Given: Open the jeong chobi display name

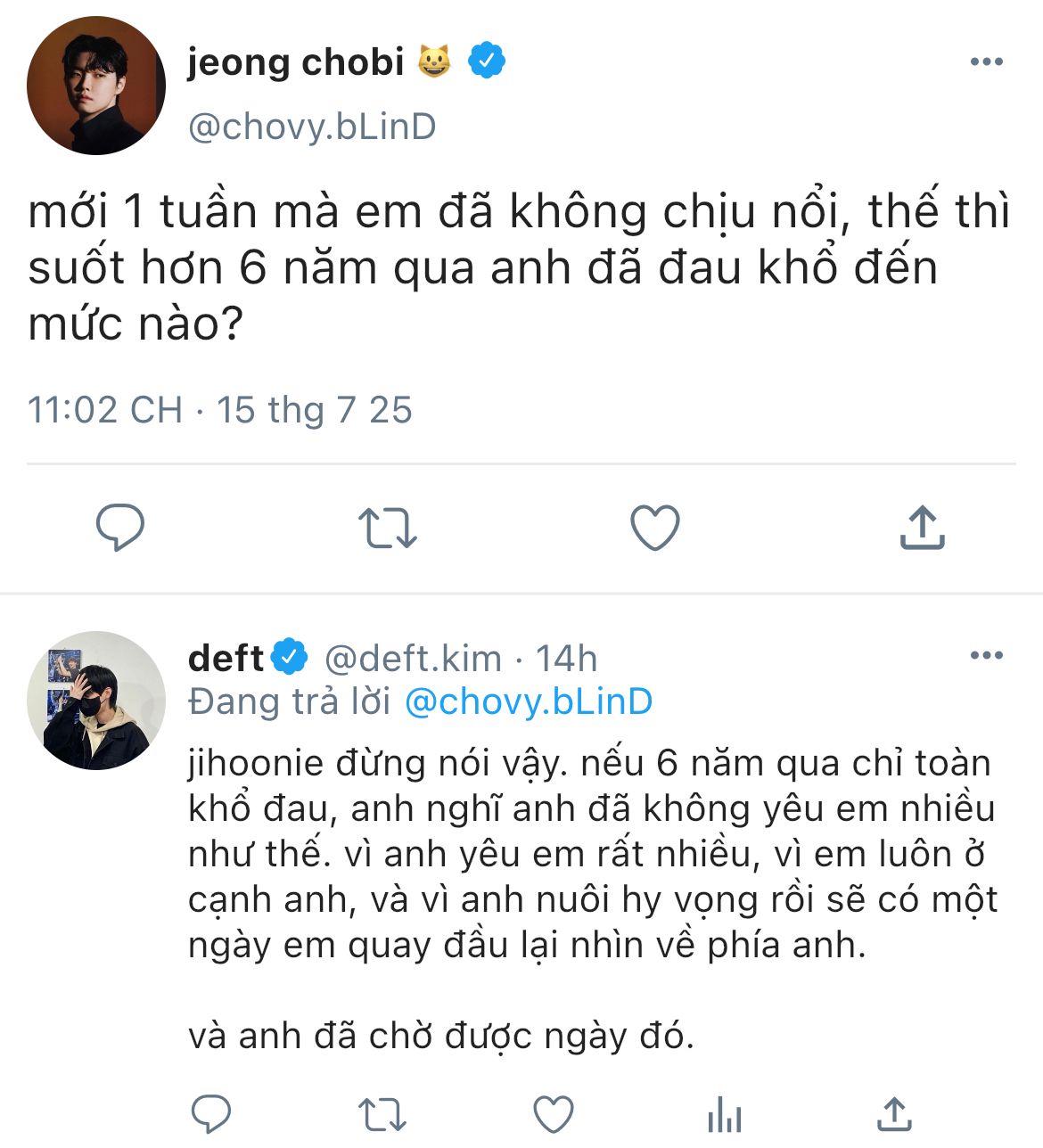Looking at the screenshot, I should point(295,62).
